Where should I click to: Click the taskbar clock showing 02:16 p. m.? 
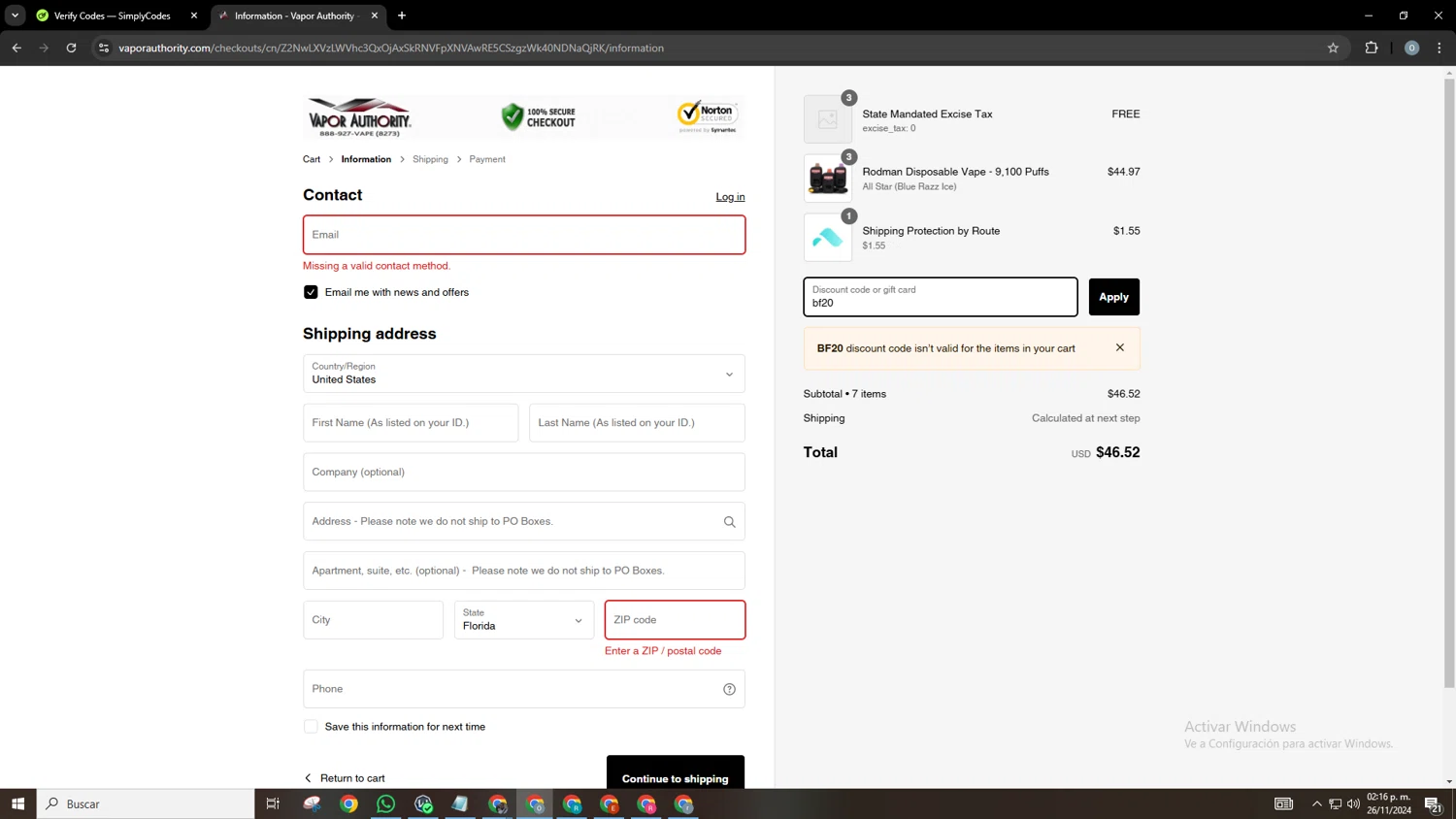coord(1389,803)
